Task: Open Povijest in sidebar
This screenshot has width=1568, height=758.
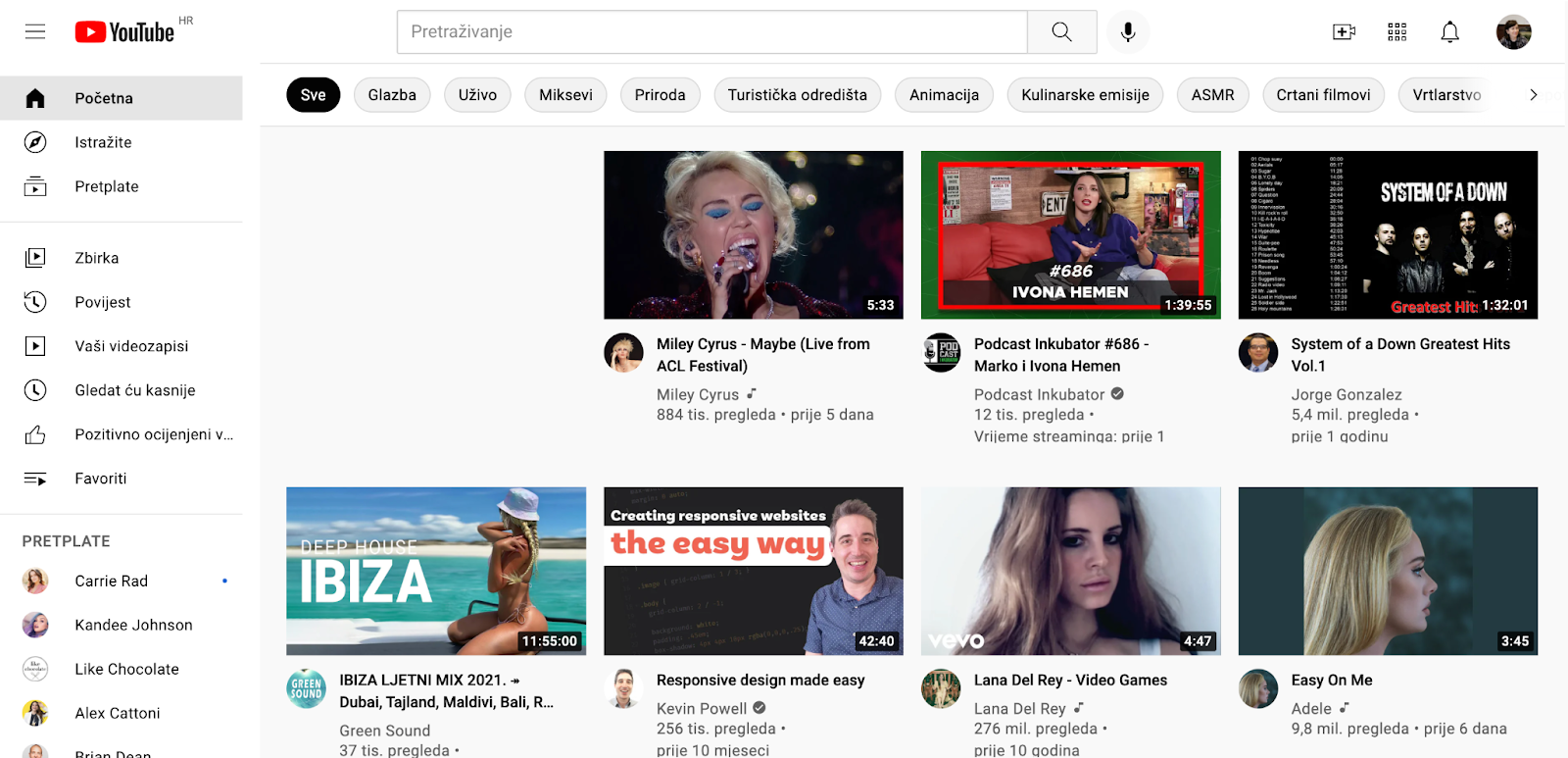Action: [x=122, y=302]
